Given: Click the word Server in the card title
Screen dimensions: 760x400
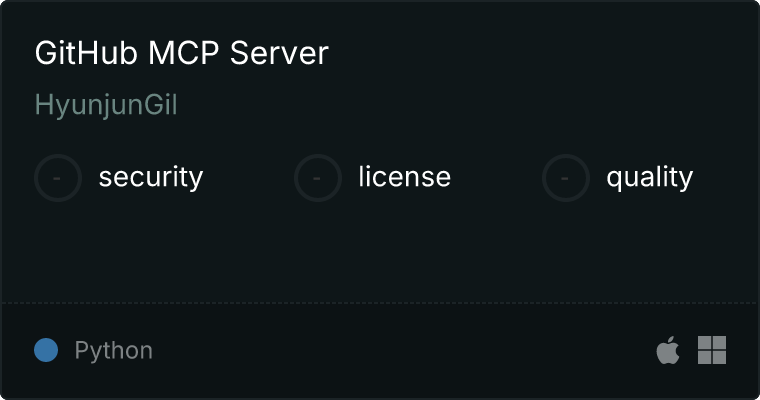Looking at the screenshot, I should tap(279, 53).
